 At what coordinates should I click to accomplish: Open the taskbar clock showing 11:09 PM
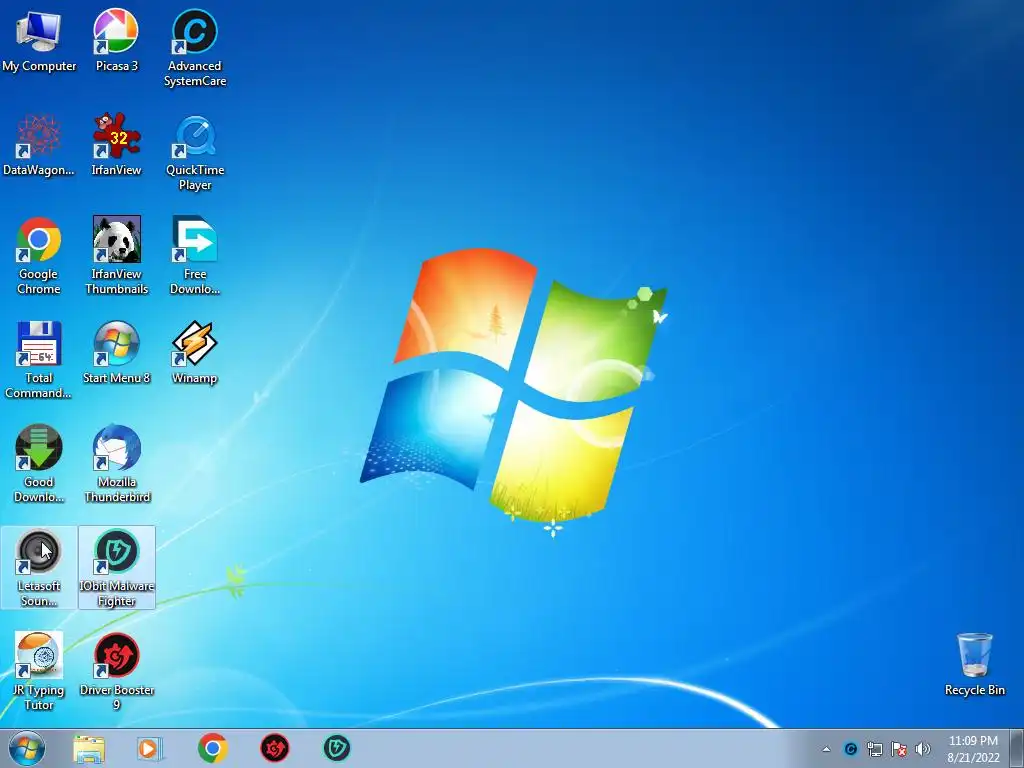pos(973,748)
